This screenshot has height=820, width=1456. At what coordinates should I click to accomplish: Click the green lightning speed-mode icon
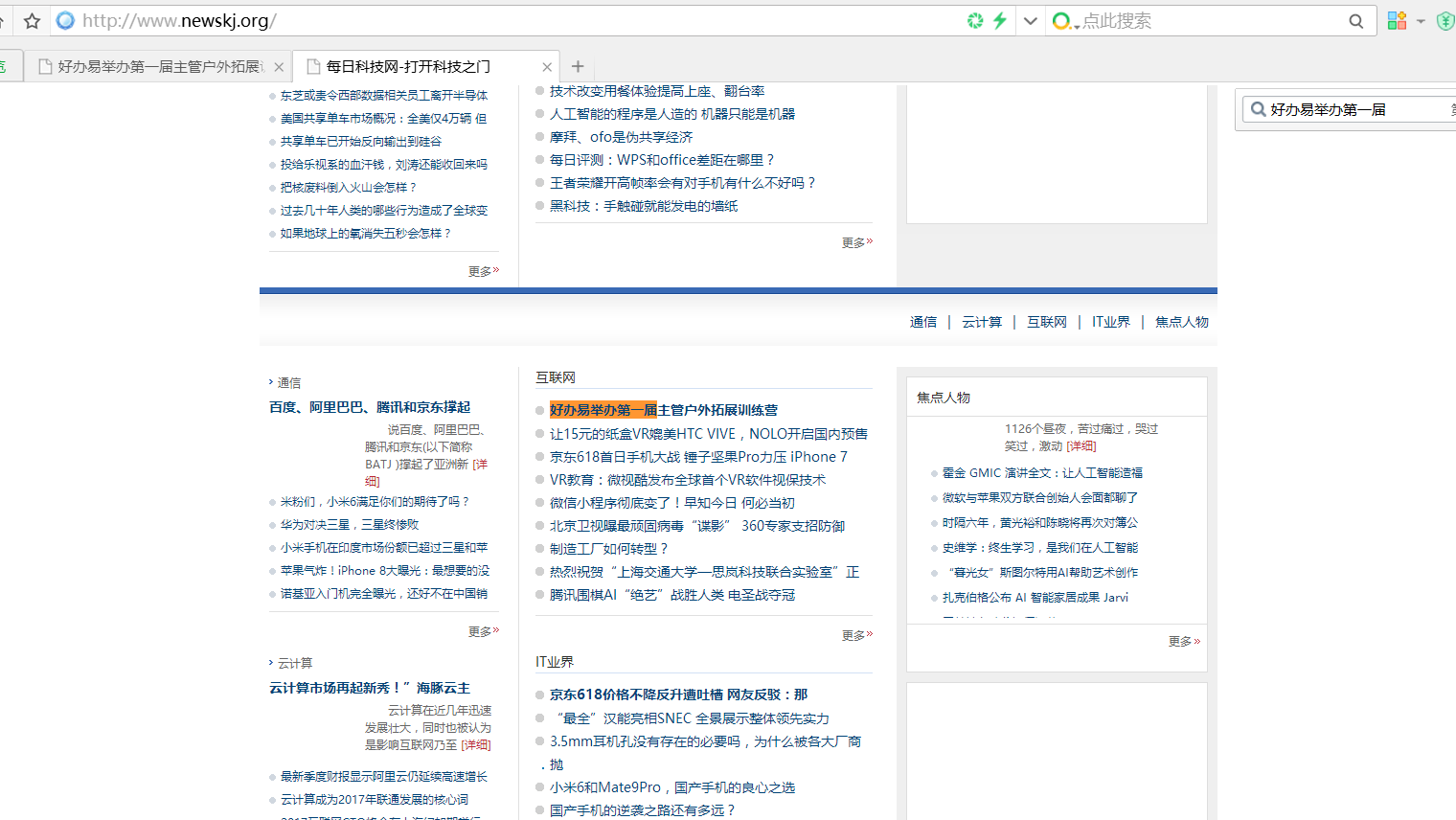(x=1000, y=20)
